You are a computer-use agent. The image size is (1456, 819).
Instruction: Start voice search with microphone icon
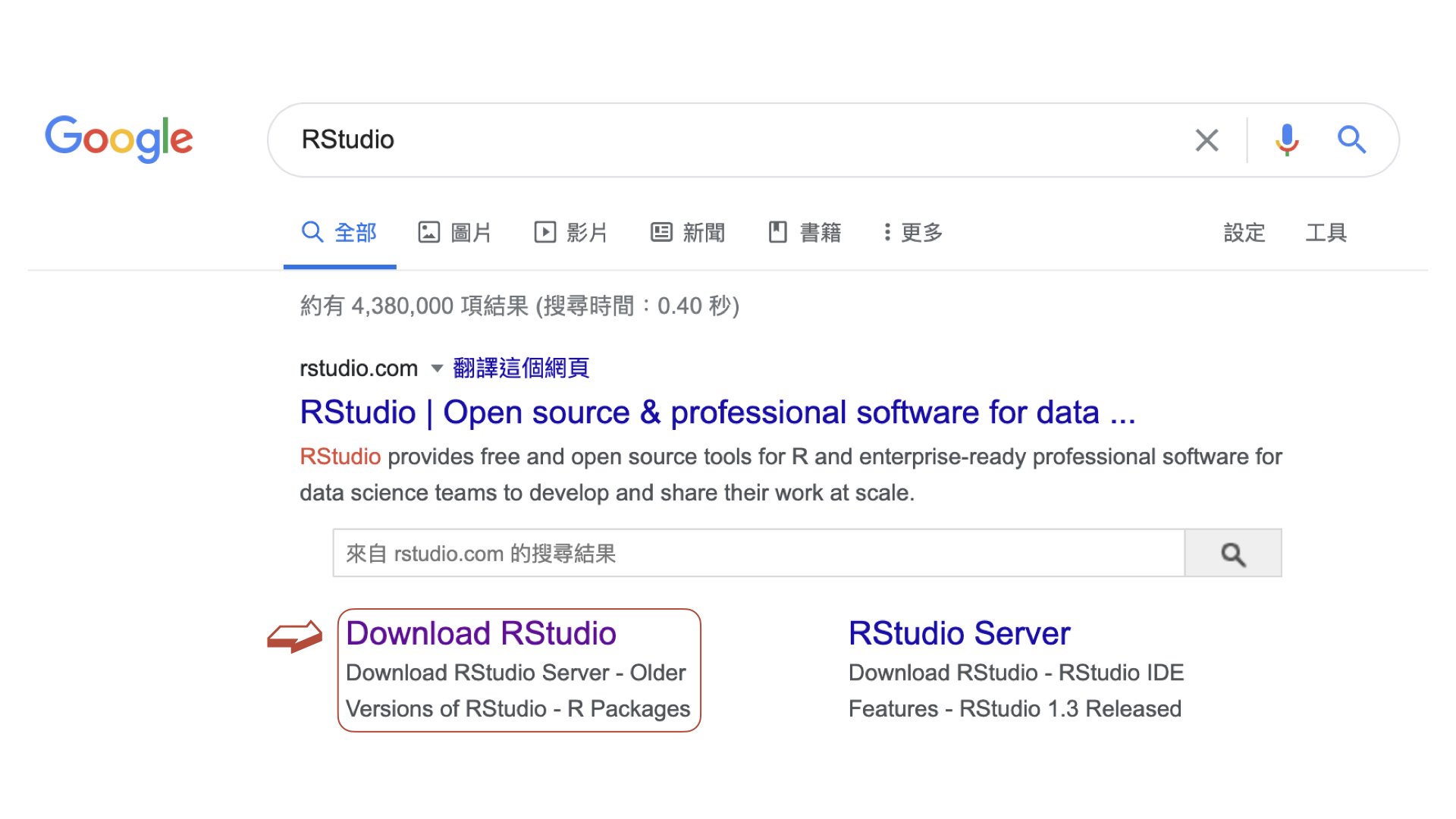(1286, 140)
